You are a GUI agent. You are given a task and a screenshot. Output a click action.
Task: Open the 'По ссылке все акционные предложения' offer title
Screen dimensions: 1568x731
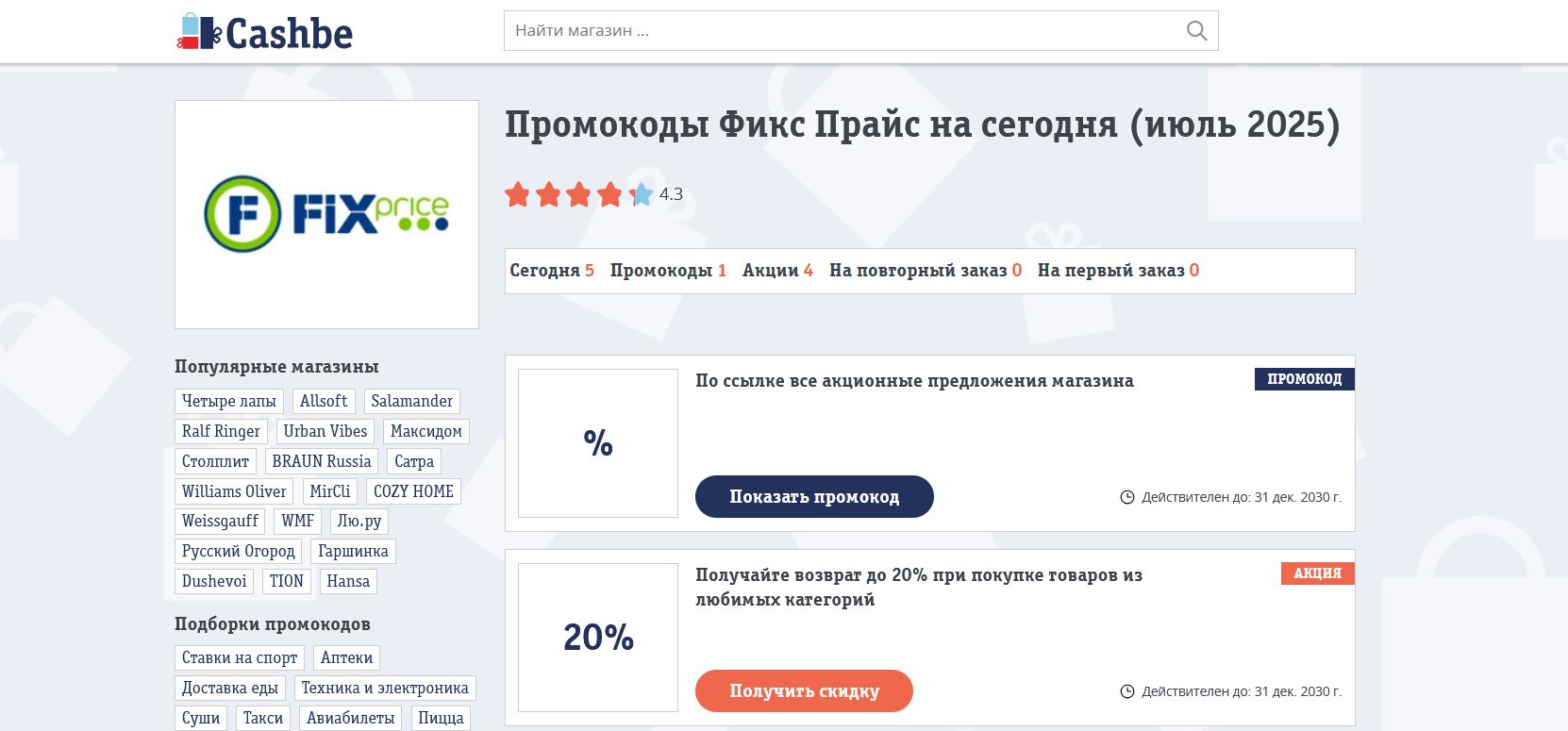(914, 381)
